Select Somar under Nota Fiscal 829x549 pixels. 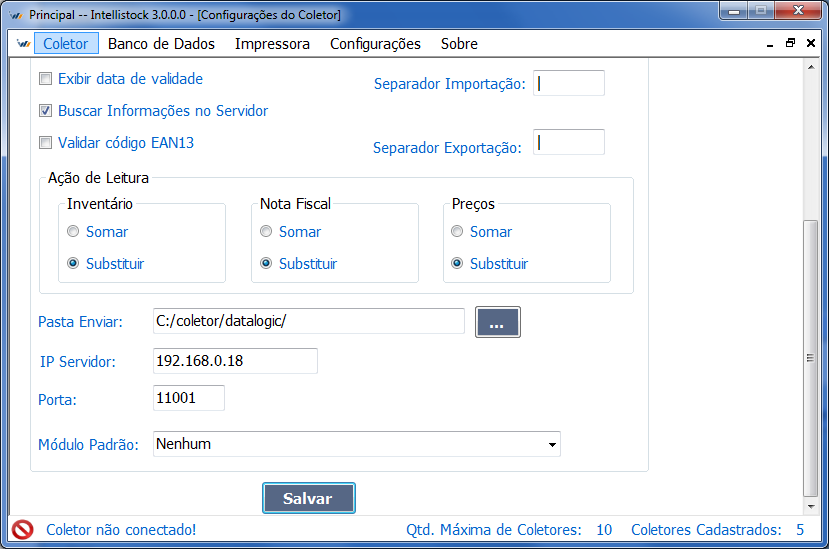tap(266, 231)
